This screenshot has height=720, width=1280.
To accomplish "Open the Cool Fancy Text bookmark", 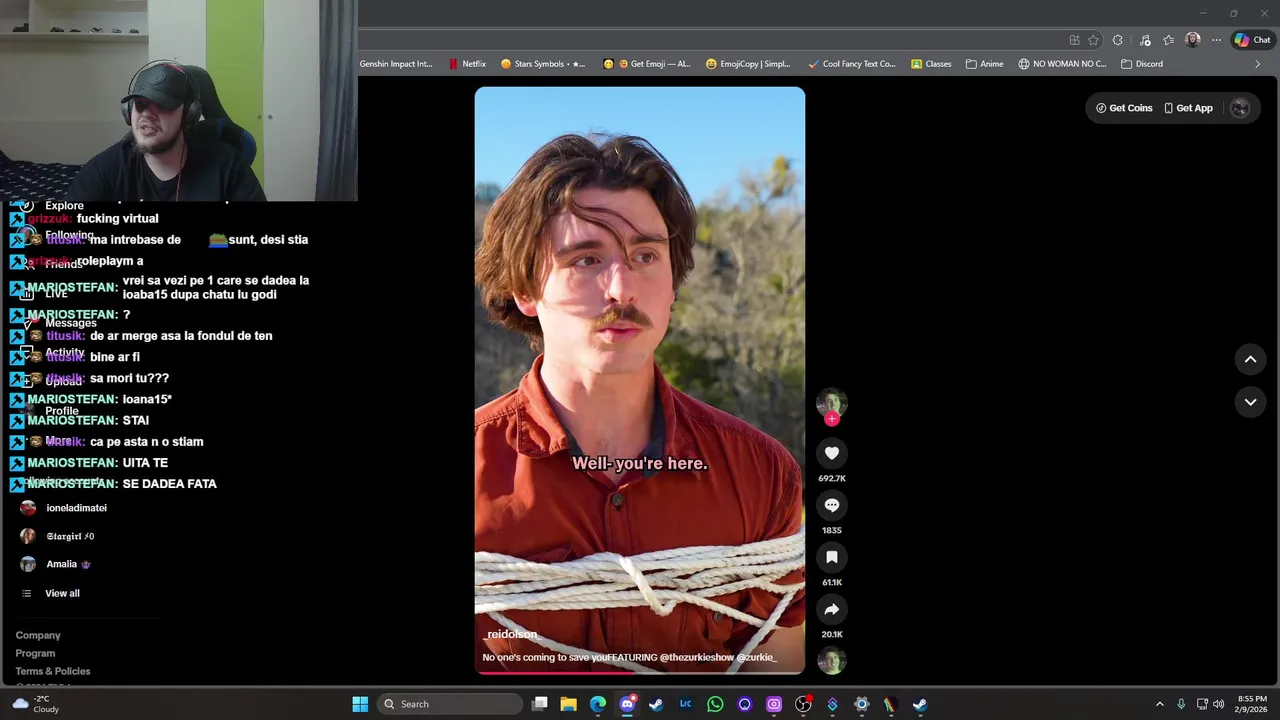I will pyautogui.click(x=851, y=64).
